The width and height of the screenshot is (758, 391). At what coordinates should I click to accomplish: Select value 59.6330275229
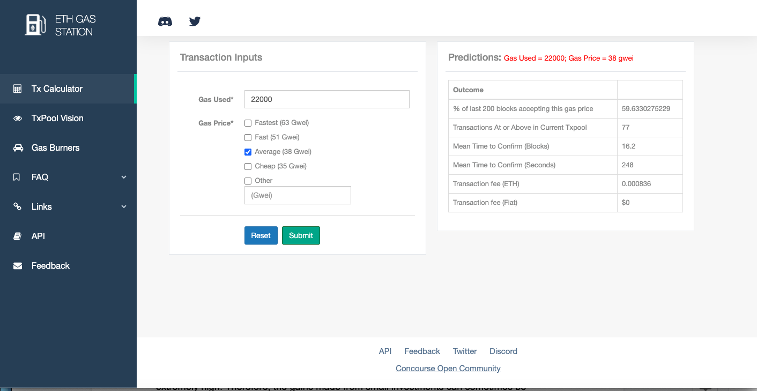646,109
